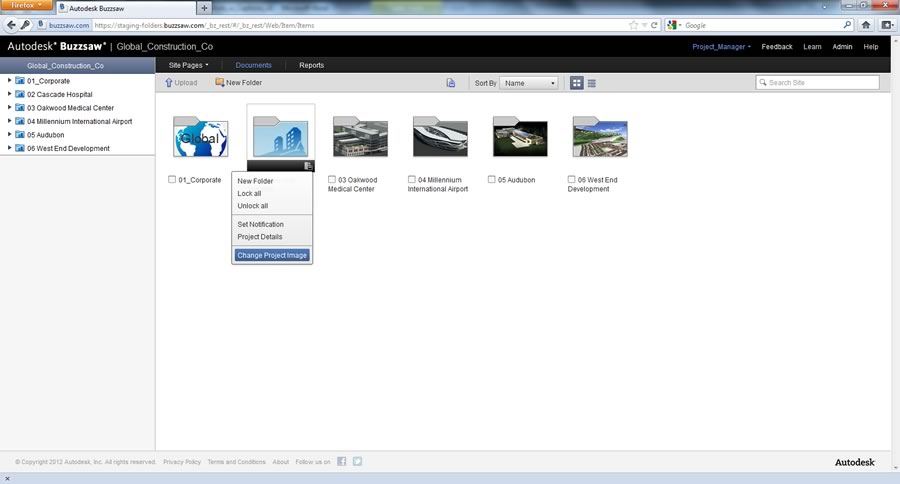Click the search magnifier icon in Search Site

tap(763, 83)
